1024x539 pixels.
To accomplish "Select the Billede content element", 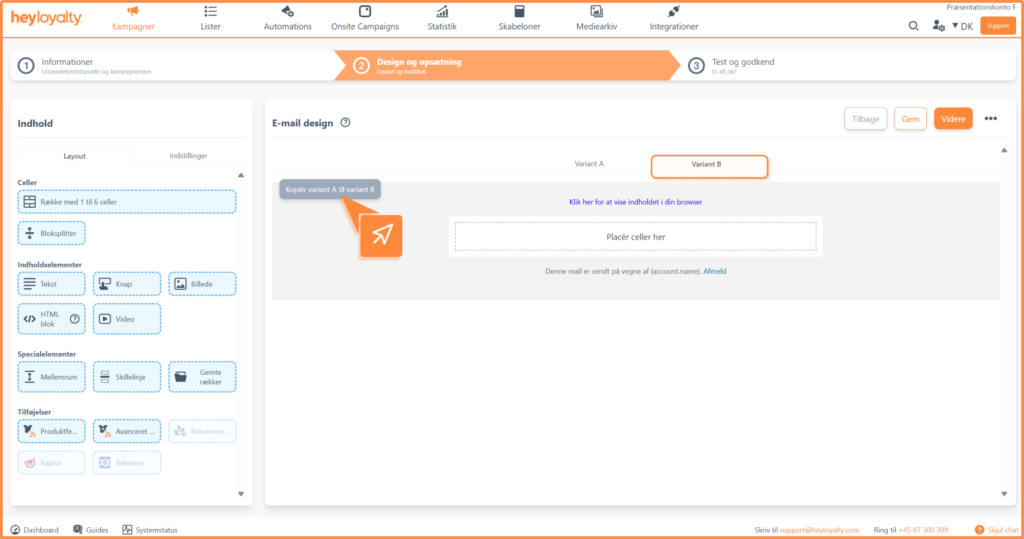I will pyautogui.click(x=202, y=284).
